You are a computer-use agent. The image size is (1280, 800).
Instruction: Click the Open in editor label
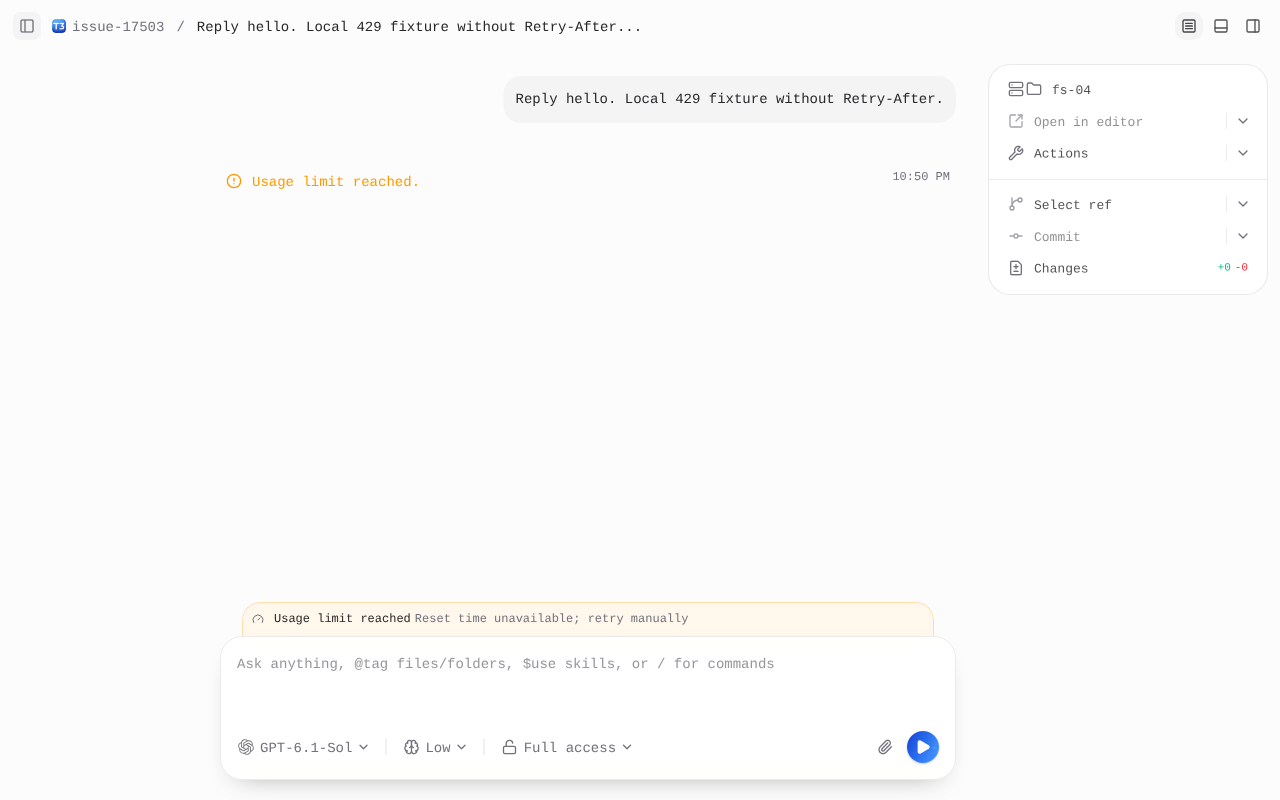1088,122
